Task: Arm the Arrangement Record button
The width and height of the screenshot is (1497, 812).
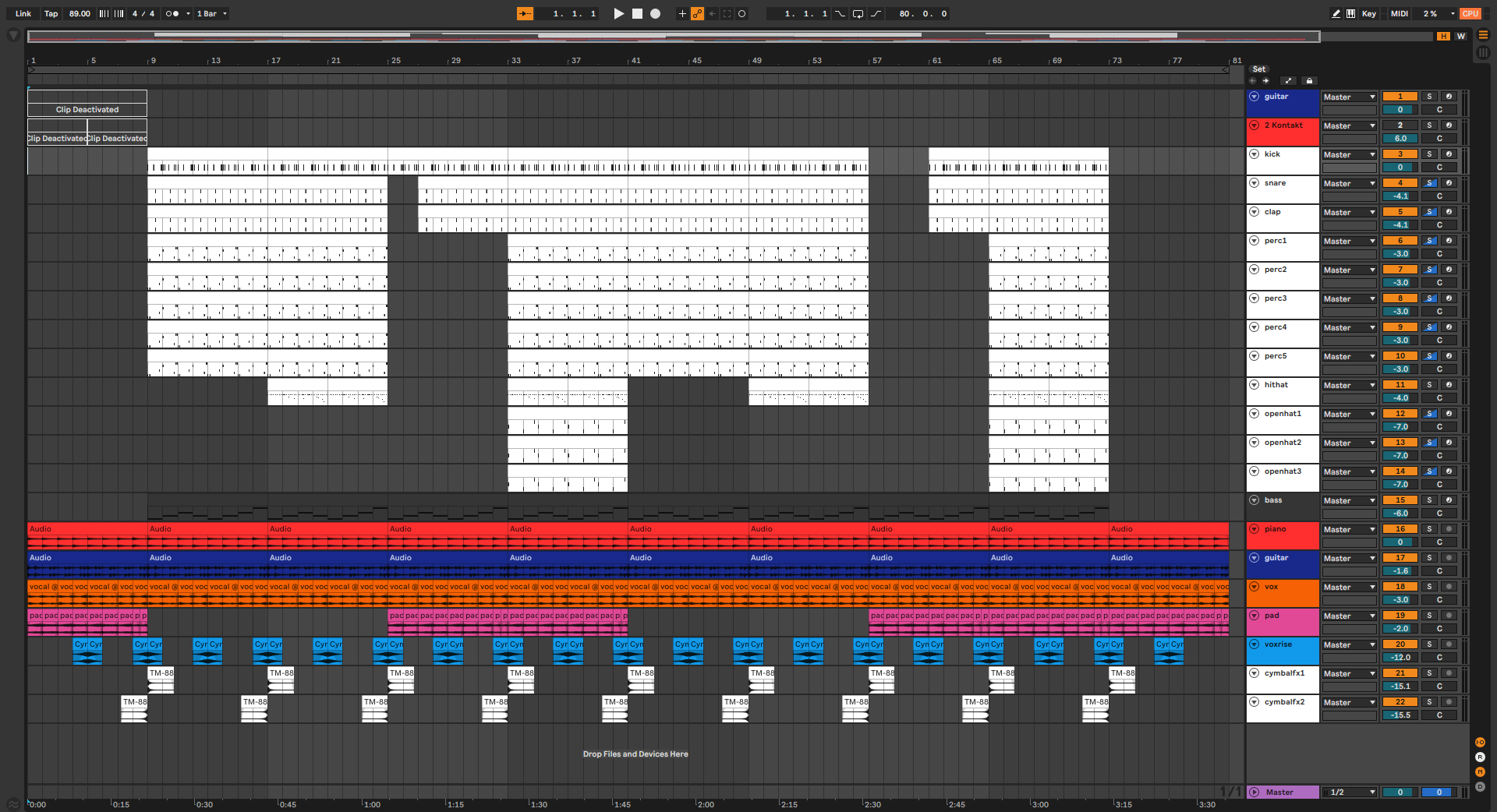Action: click(656, 13)
